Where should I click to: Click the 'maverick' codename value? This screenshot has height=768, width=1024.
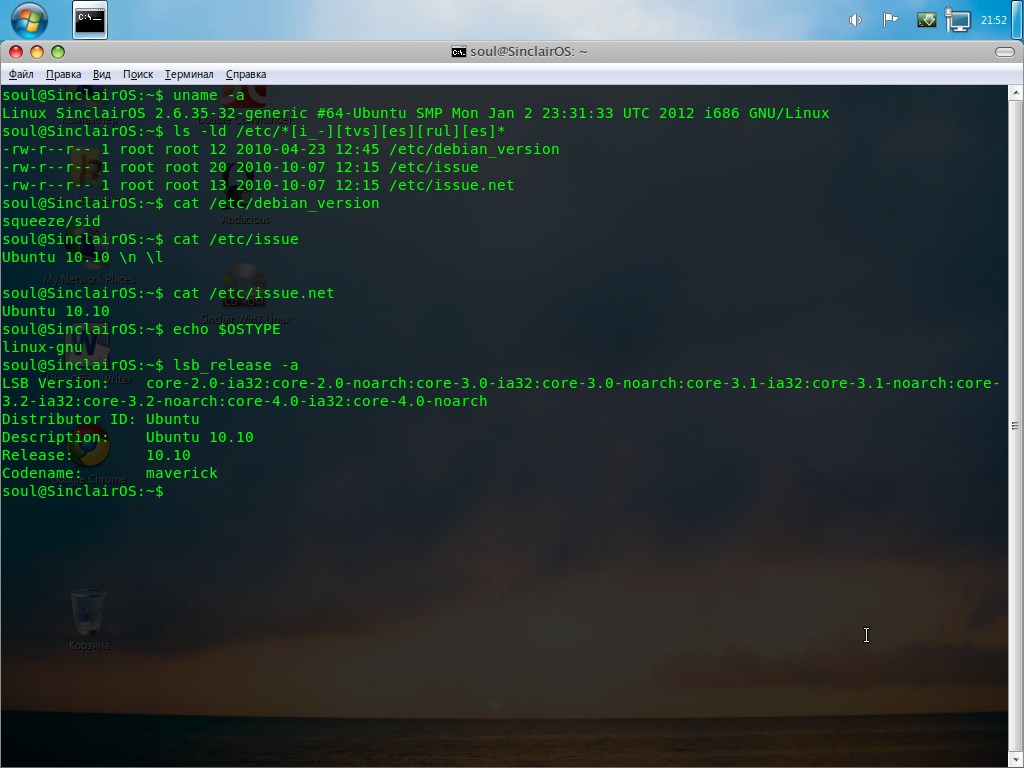pos(182,473)
